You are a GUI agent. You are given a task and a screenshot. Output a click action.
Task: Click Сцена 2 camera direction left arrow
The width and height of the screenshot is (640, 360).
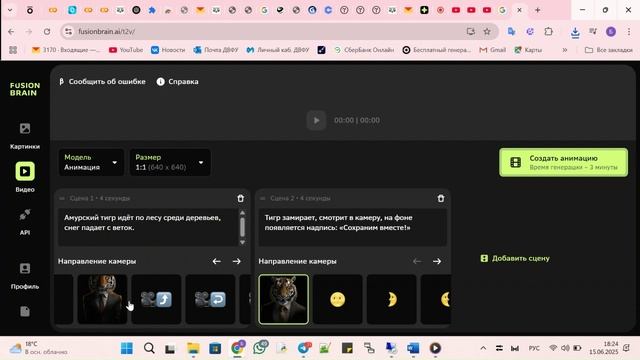tap(417, 261)
